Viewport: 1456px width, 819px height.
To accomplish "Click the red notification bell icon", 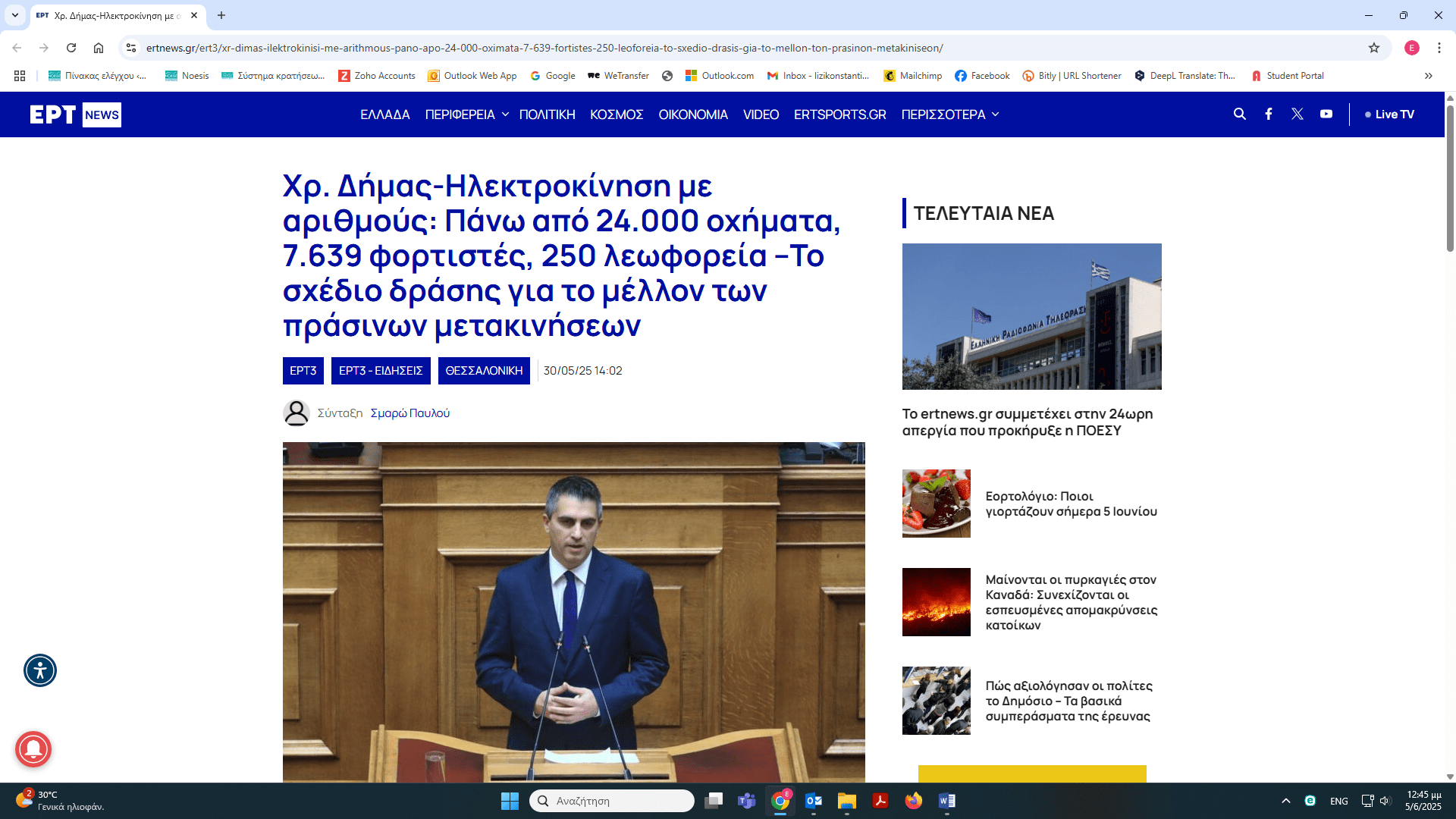I will pos(33,749).
